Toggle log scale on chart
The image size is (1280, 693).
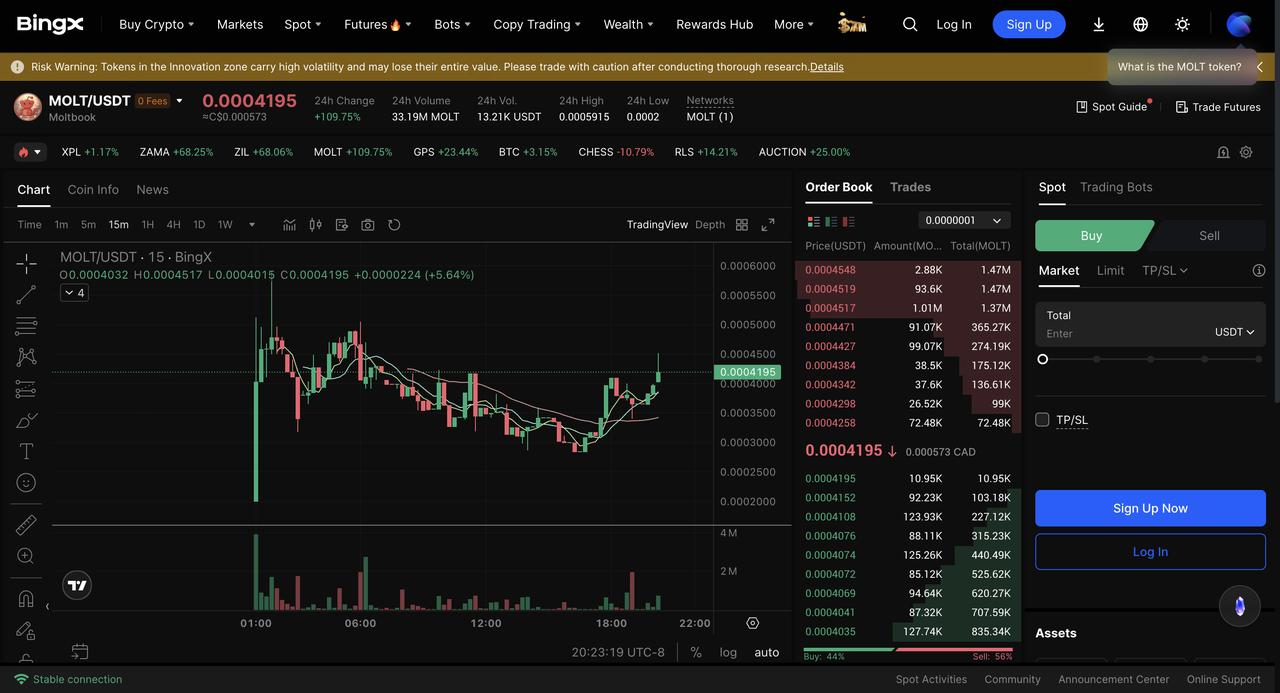pyautogui.click(x=728, y=652)
